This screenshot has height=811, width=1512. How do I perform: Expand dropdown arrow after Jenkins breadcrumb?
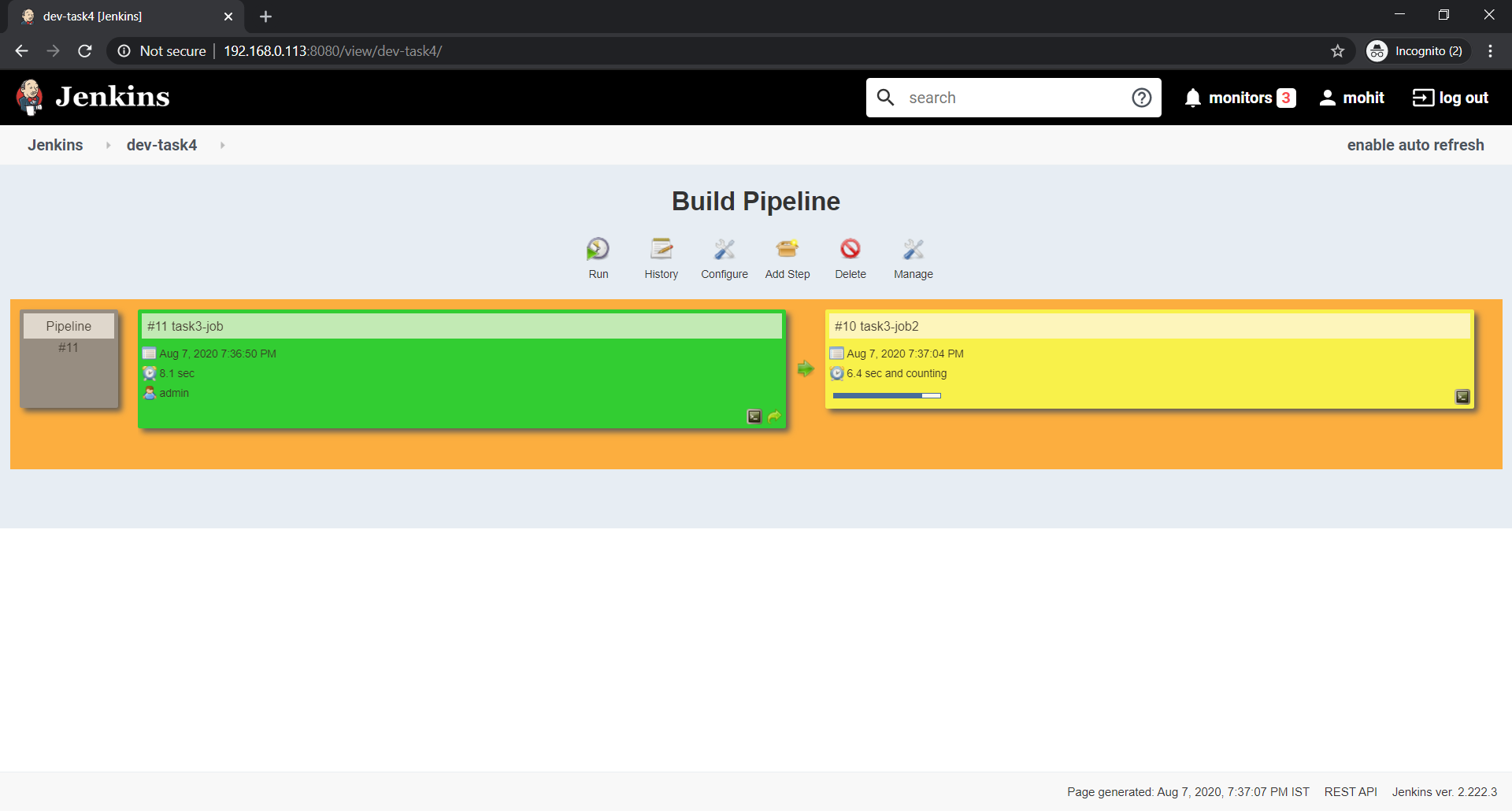[108, 145]
